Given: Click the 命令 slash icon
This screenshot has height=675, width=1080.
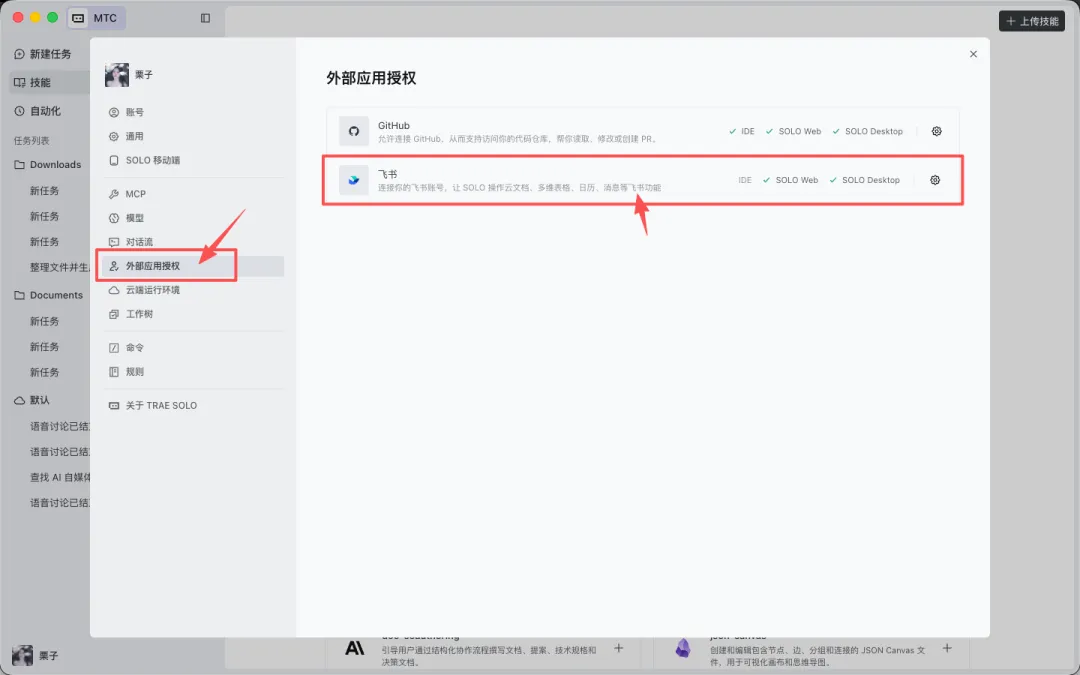Looking at the screenshot, I should pyautogui.click(x=114, y=348).
